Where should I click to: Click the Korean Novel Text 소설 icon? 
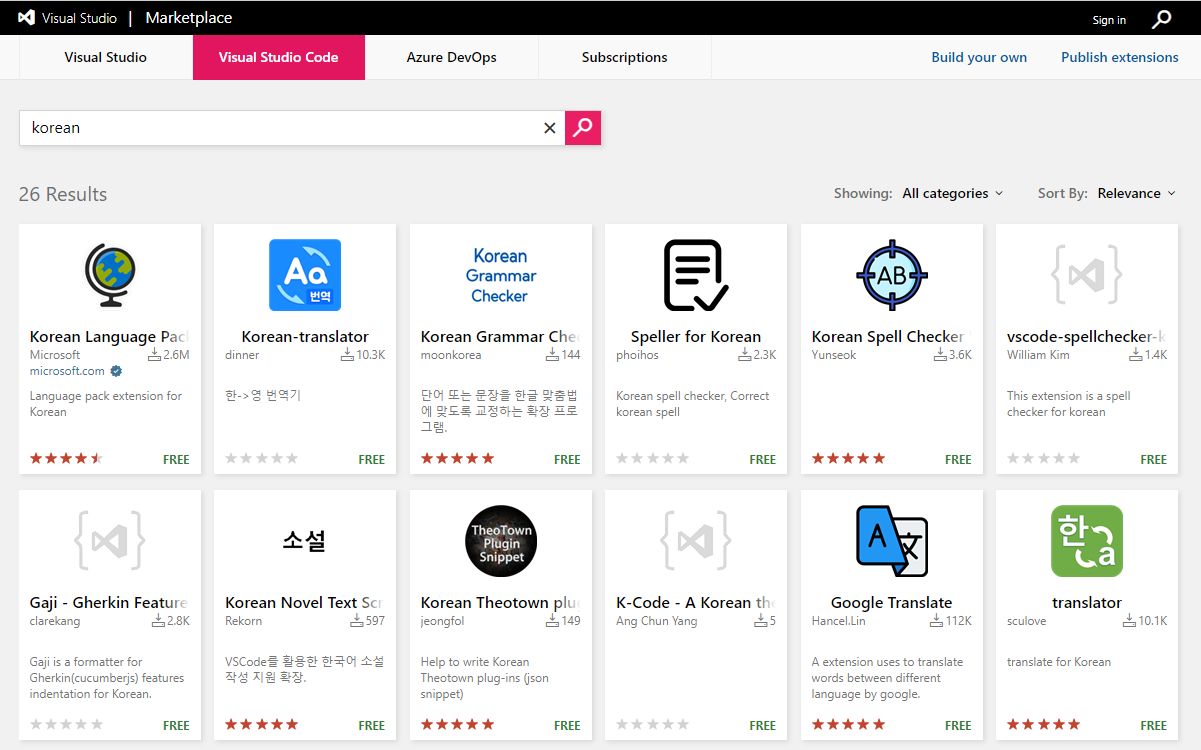click(x=305, y=541)
